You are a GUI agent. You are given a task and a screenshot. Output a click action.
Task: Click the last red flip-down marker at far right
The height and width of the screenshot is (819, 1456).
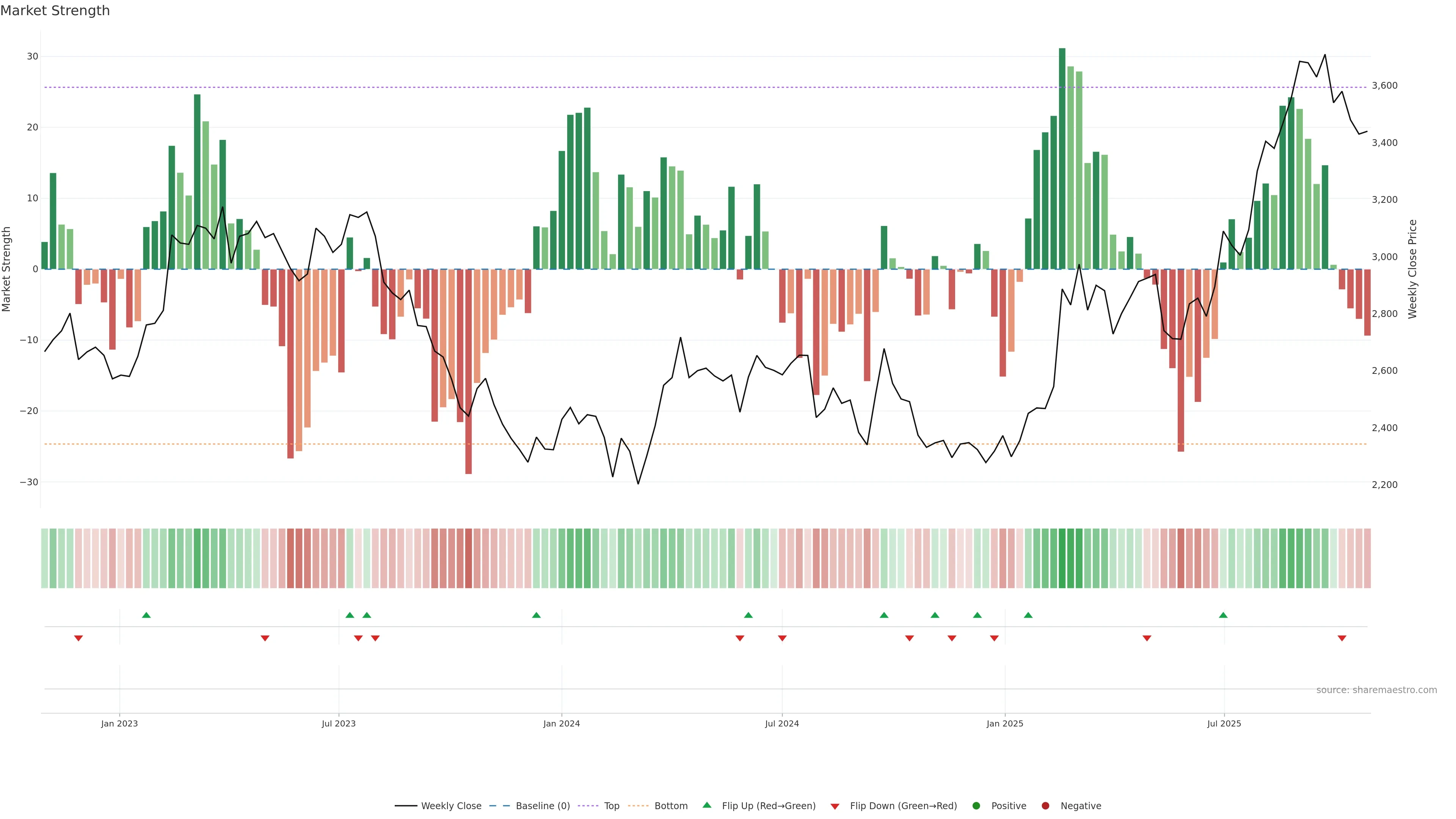(1342, 638)
